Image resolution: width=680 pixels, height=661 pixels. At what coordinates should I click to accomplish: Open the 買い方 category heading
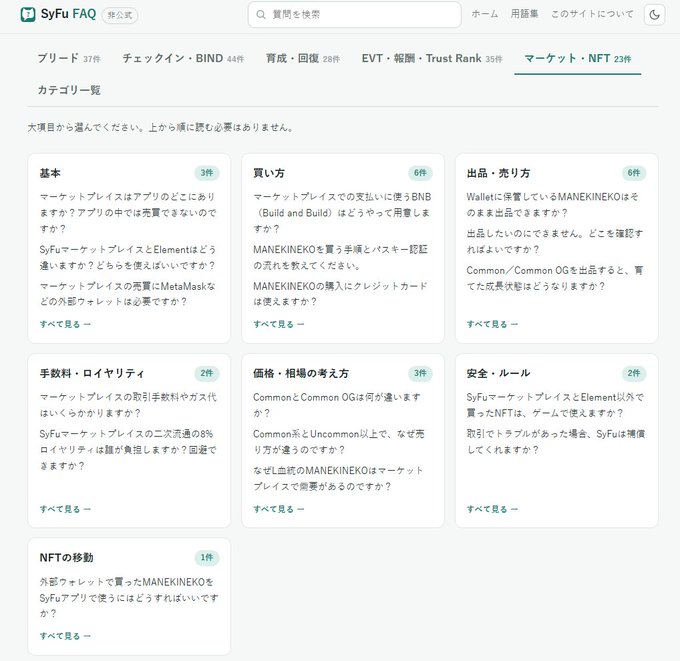click(269, 173)
